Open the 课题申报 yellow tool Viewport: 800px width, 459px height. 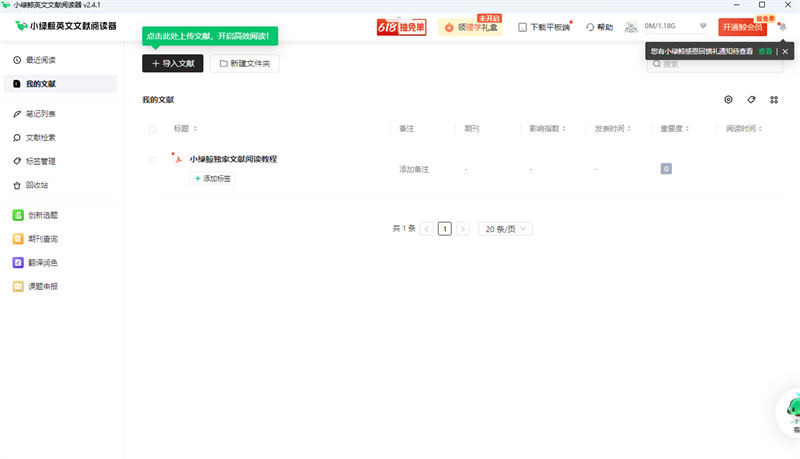[x=35, y=287]
